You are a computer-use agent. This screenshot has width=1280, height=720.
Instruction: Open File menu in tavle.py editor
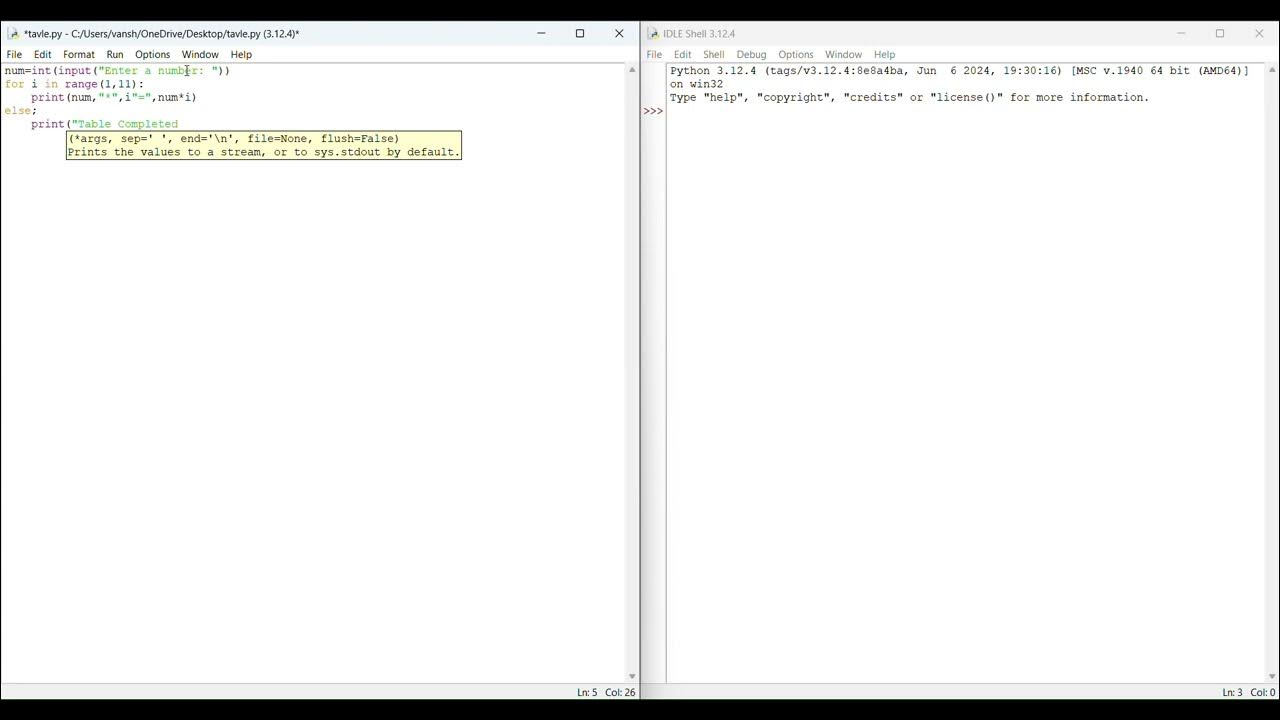click(x=14, y=54)
